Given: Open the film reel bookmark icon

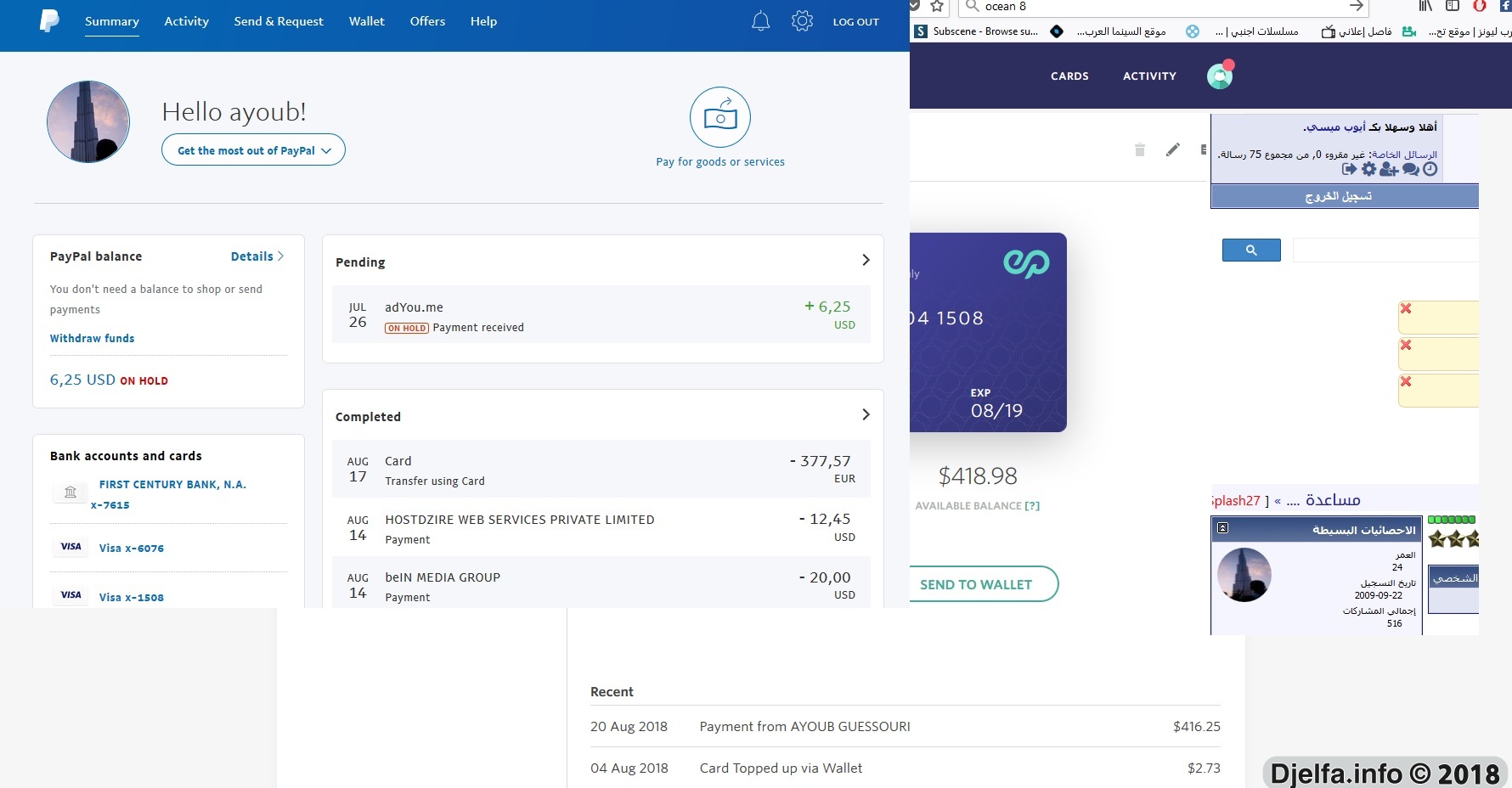Looking at the screenshot, I should (x=1193, y=31).
